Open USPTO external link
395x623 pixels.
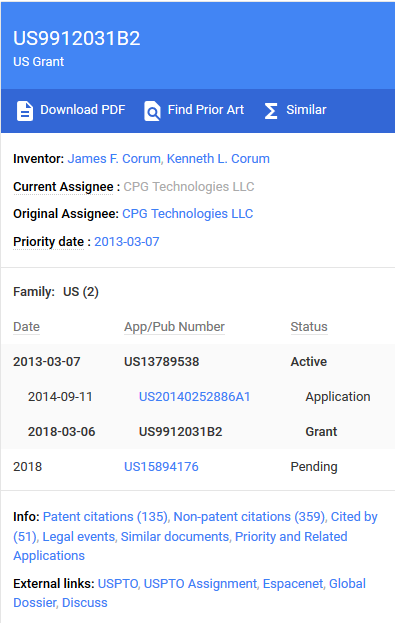(118, 584)
